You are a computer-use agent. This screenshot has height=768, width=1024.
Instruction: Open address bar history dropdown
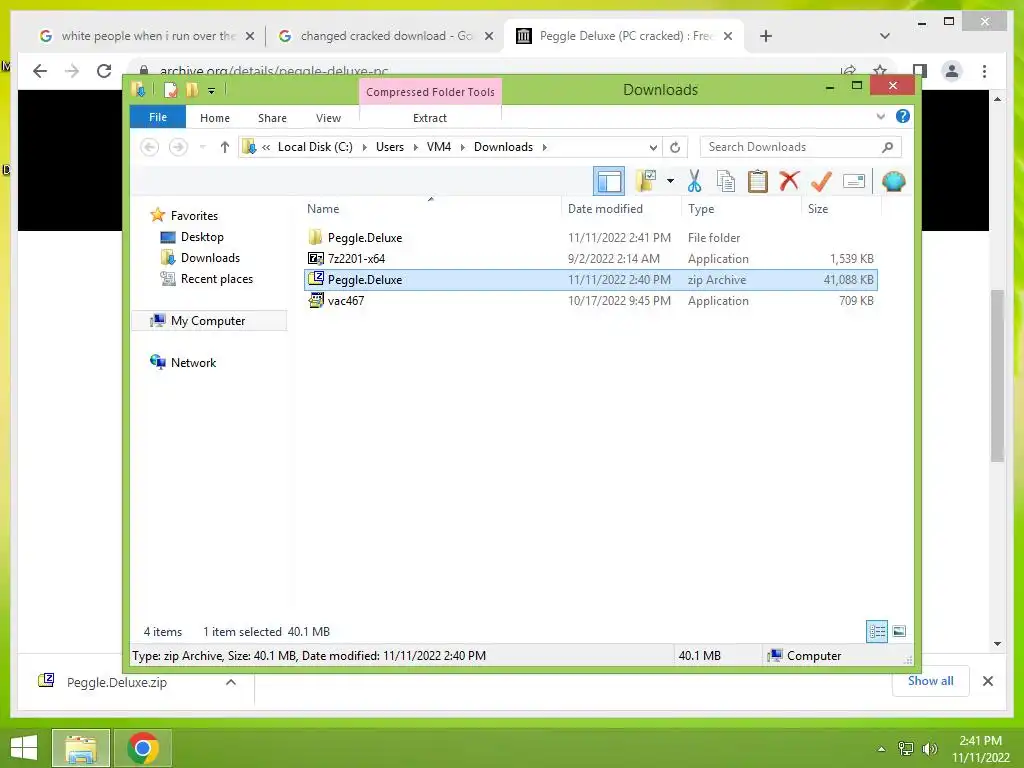652,147
